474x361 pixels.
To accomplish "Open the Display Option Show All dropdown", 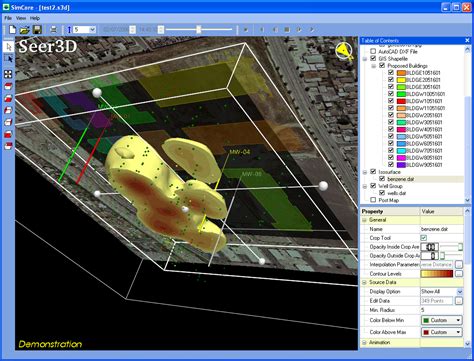I will (459, 292).
